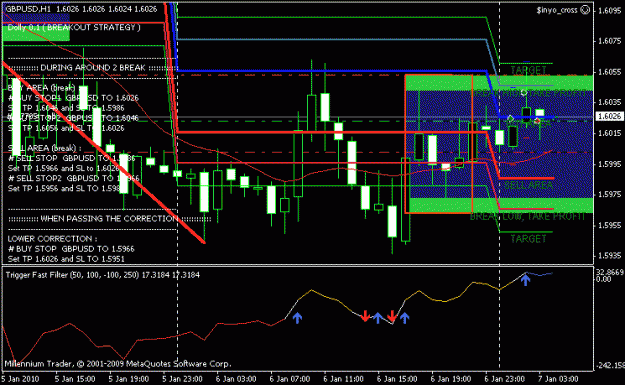Click the '5 Jan 15:00' time label
625x385 pixels.
pyautogui.click(x=75, y=379)
